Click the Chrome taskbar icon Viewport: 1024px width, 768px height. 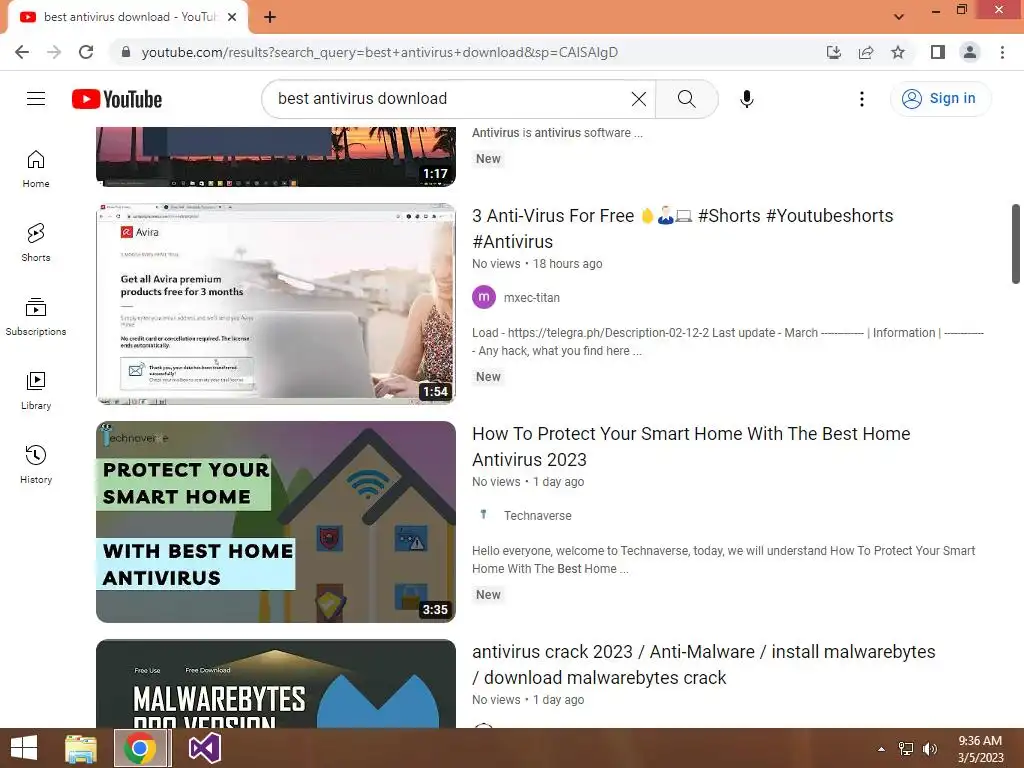point(140,748)
